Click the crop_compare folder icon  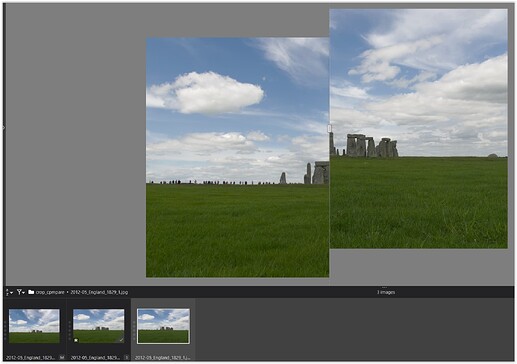tap(31, 292)
